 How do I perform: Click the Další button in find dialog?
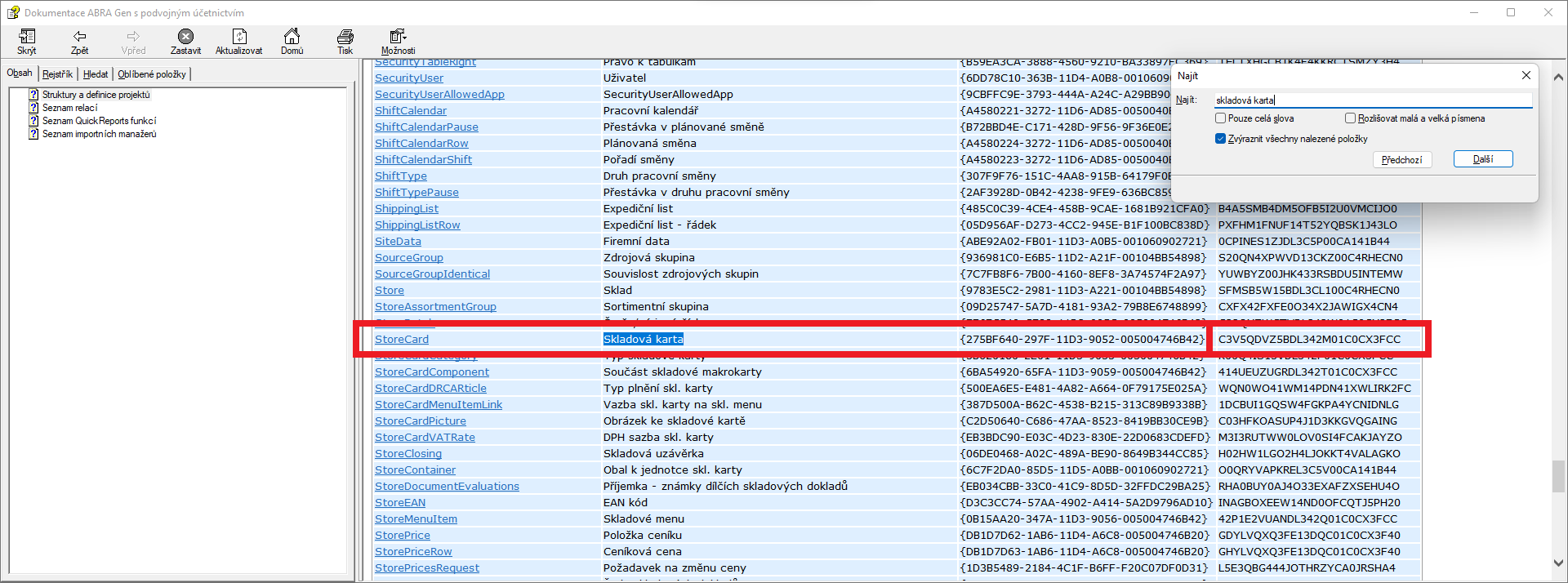pyautogui.click(x=1482, y=159)
